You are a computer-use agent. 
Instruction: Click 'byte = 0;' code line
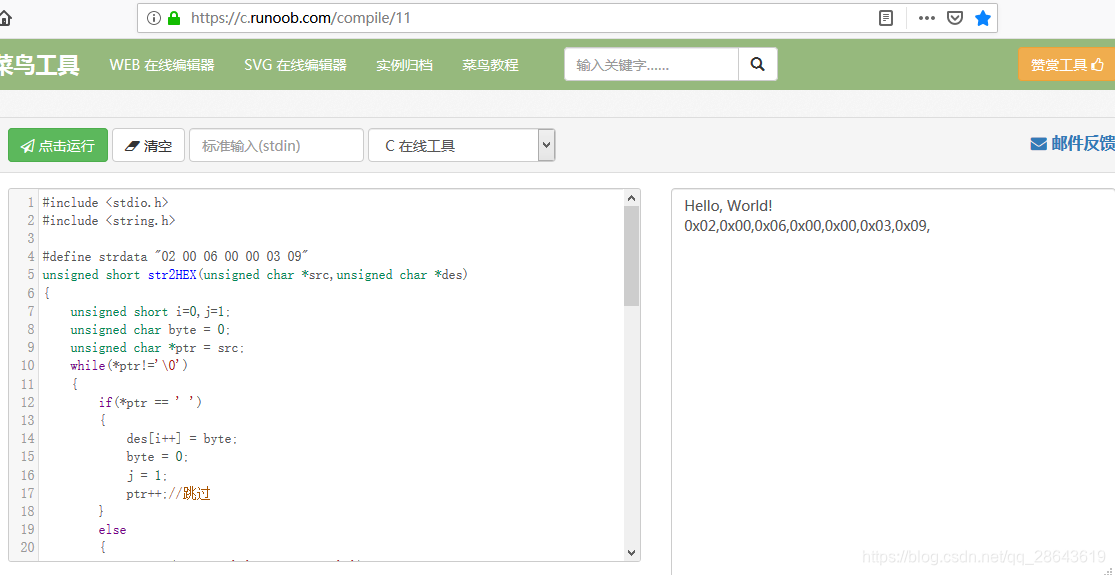(x=158, y=457)
